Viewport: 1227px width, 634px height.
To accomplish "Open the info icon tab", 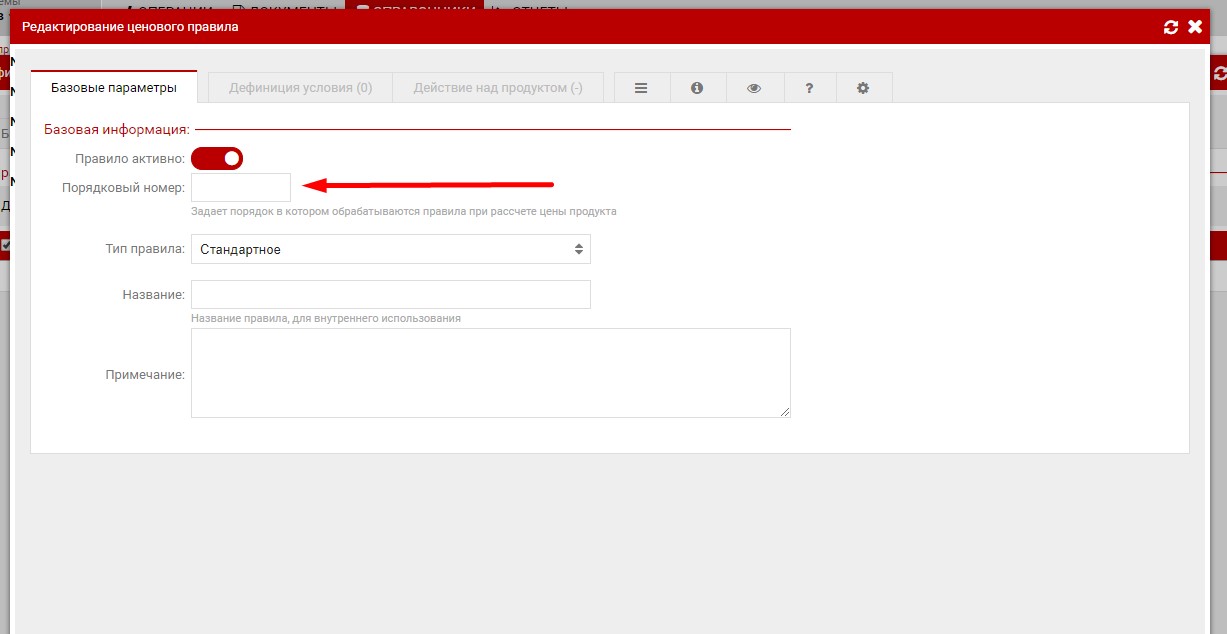I will 697,88.
